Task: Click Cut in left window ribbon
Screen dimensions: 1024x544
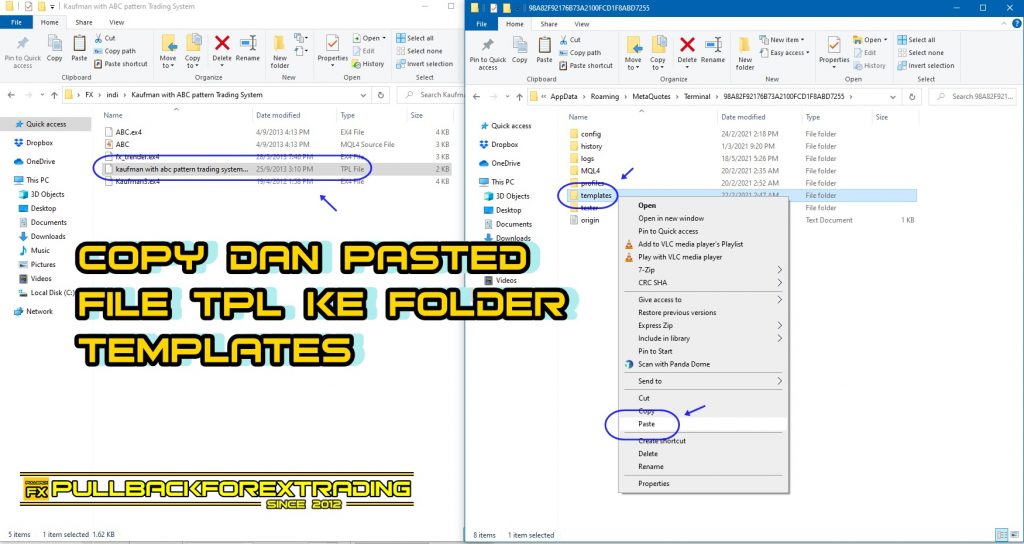Action: [x=104, y=39]
